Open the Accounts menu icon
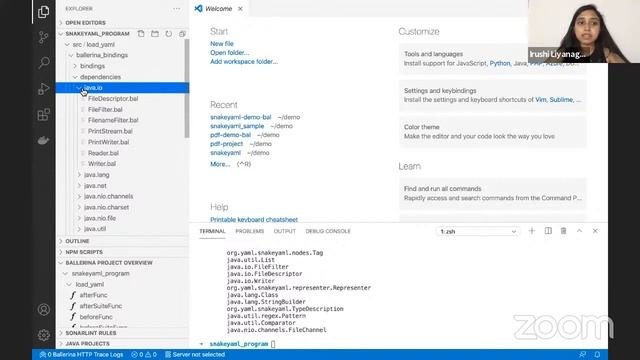The image size is (640, 360). [x=44, y=309]
